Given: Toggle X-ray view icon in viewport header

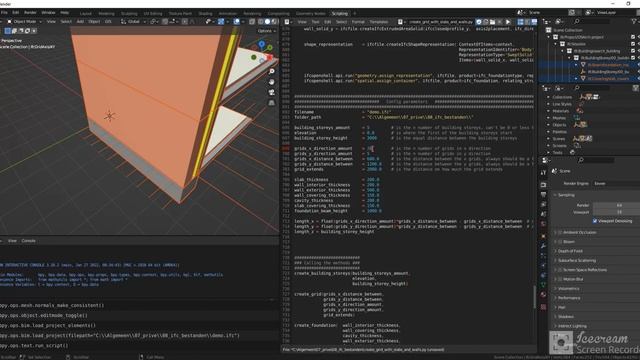Looking at the screenshot, I should 252,22.
